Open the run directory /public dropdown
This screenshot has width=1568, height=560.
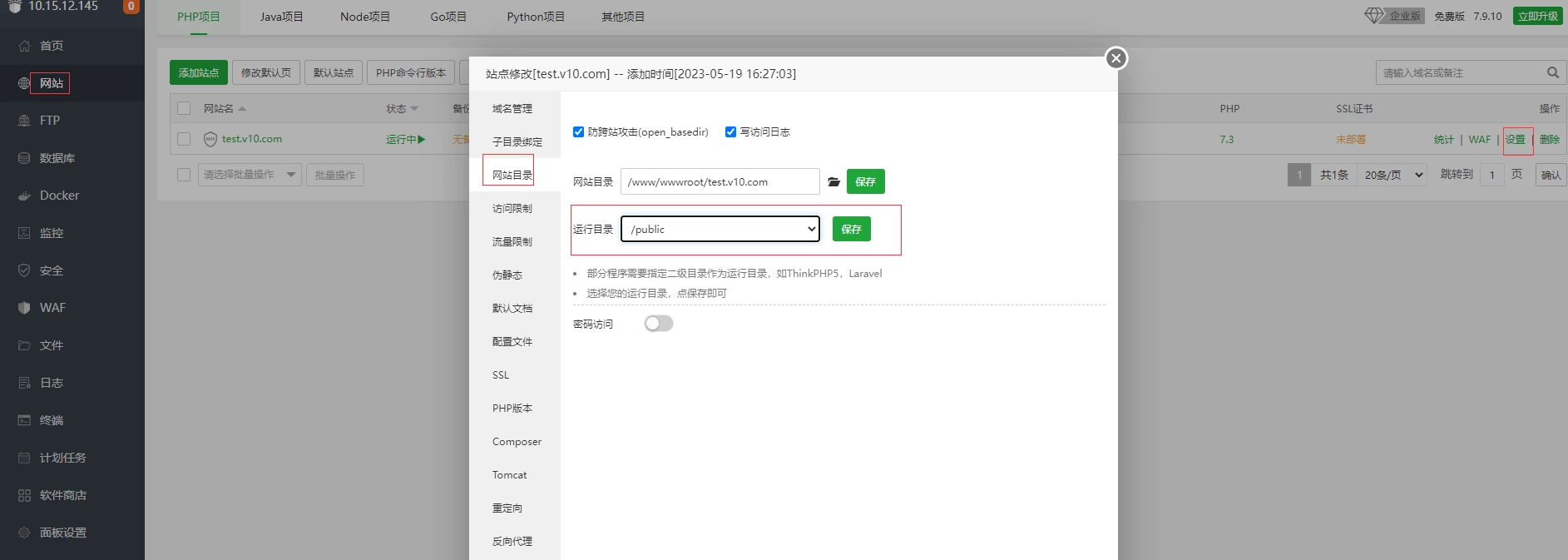point(720,230)
